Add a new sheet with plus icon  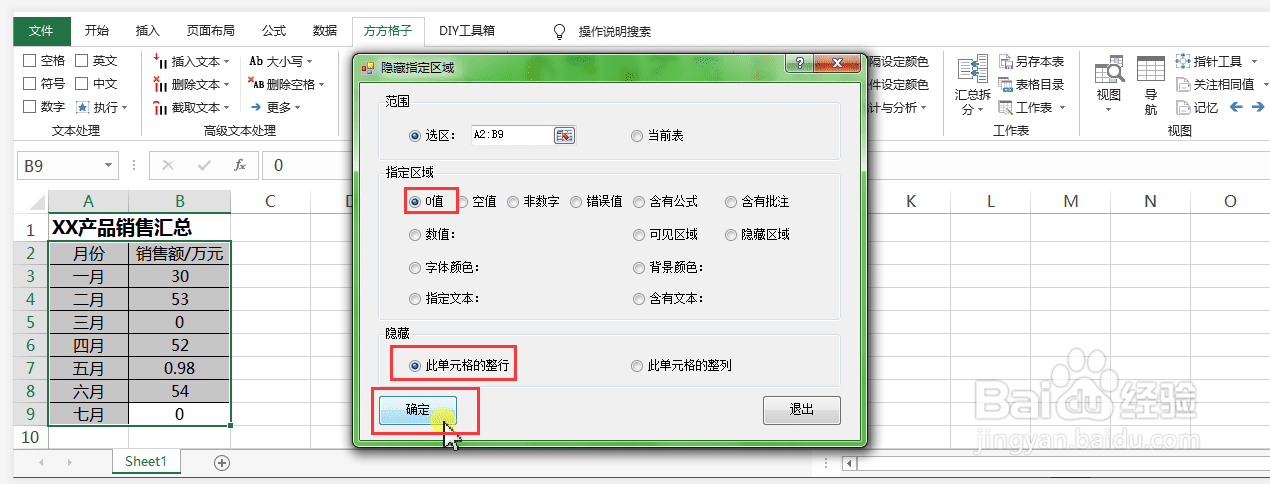tap(222, 462)
